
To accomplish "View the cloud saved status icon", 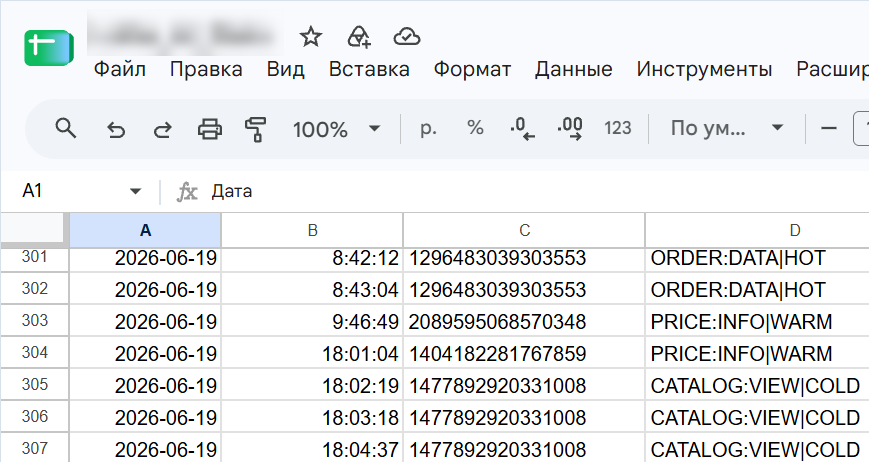I will tap(407, 37).
